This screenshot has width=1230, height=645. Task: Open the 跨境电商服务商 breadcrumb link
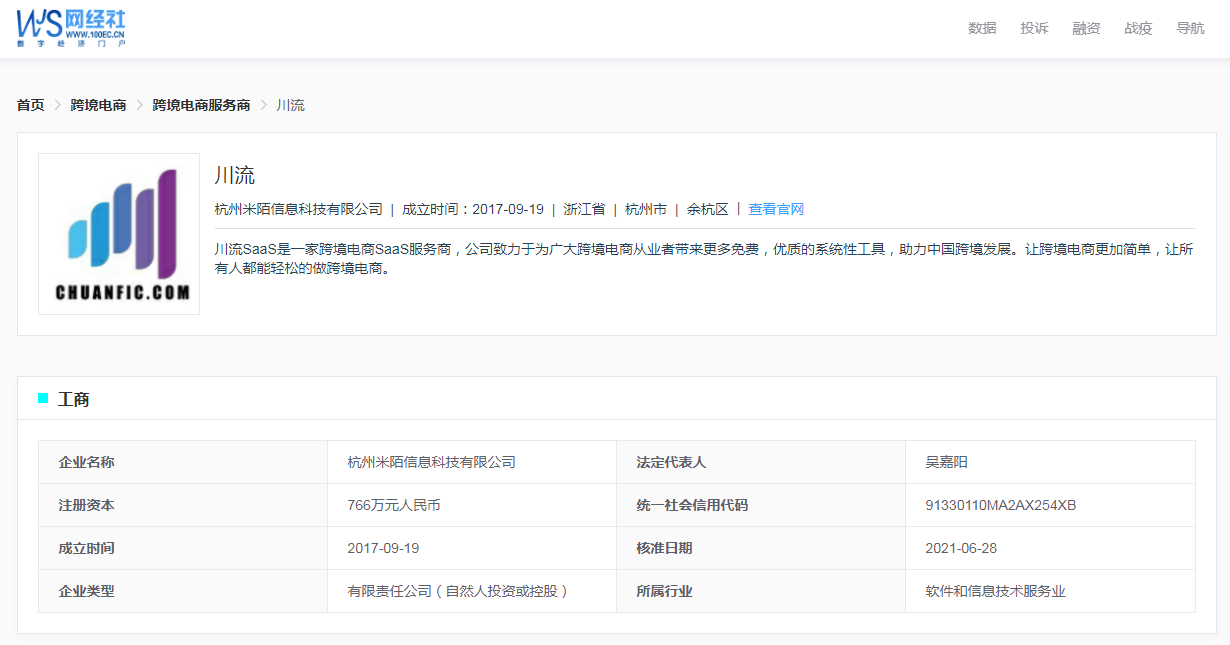tap(201, 105)
